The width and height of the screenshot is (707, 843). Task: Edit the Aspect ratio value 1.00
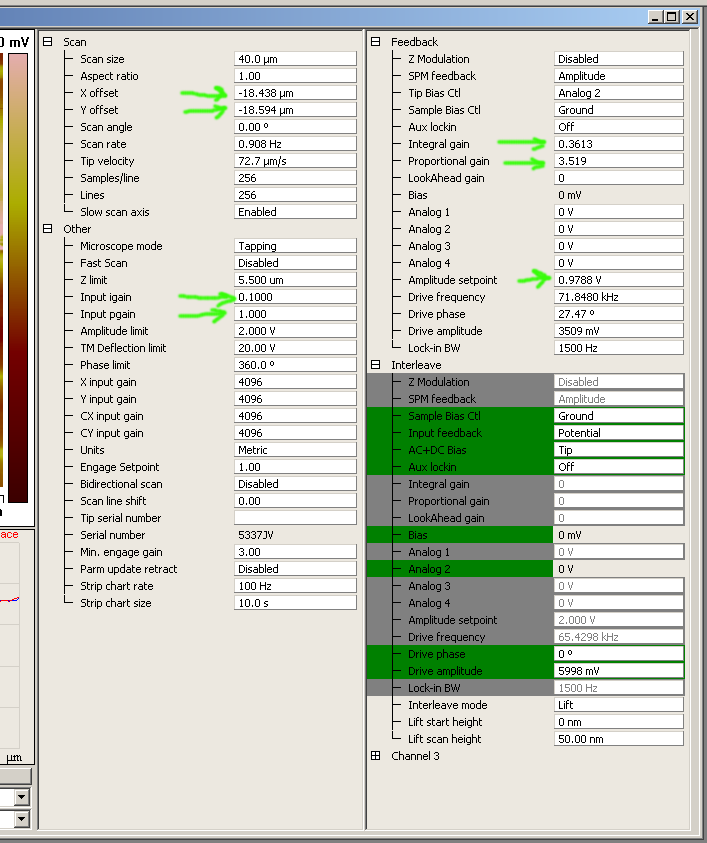coord(295,76)
